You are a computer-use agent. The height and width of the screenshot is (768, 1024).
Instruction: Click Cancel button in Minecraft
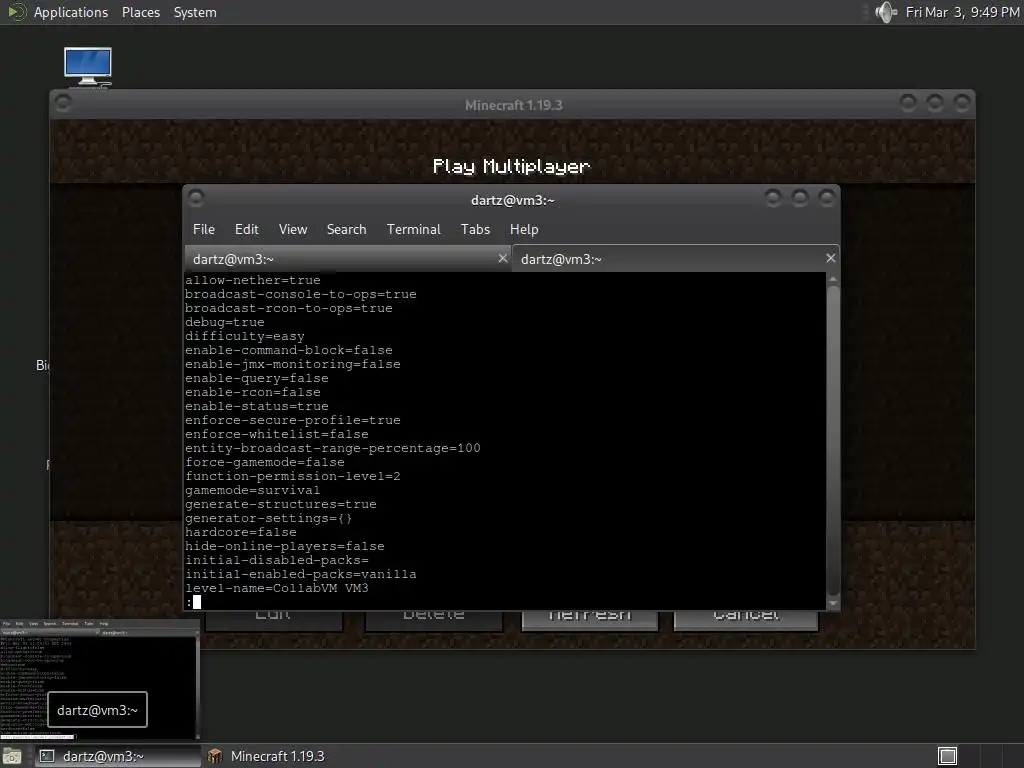[746, 620]
